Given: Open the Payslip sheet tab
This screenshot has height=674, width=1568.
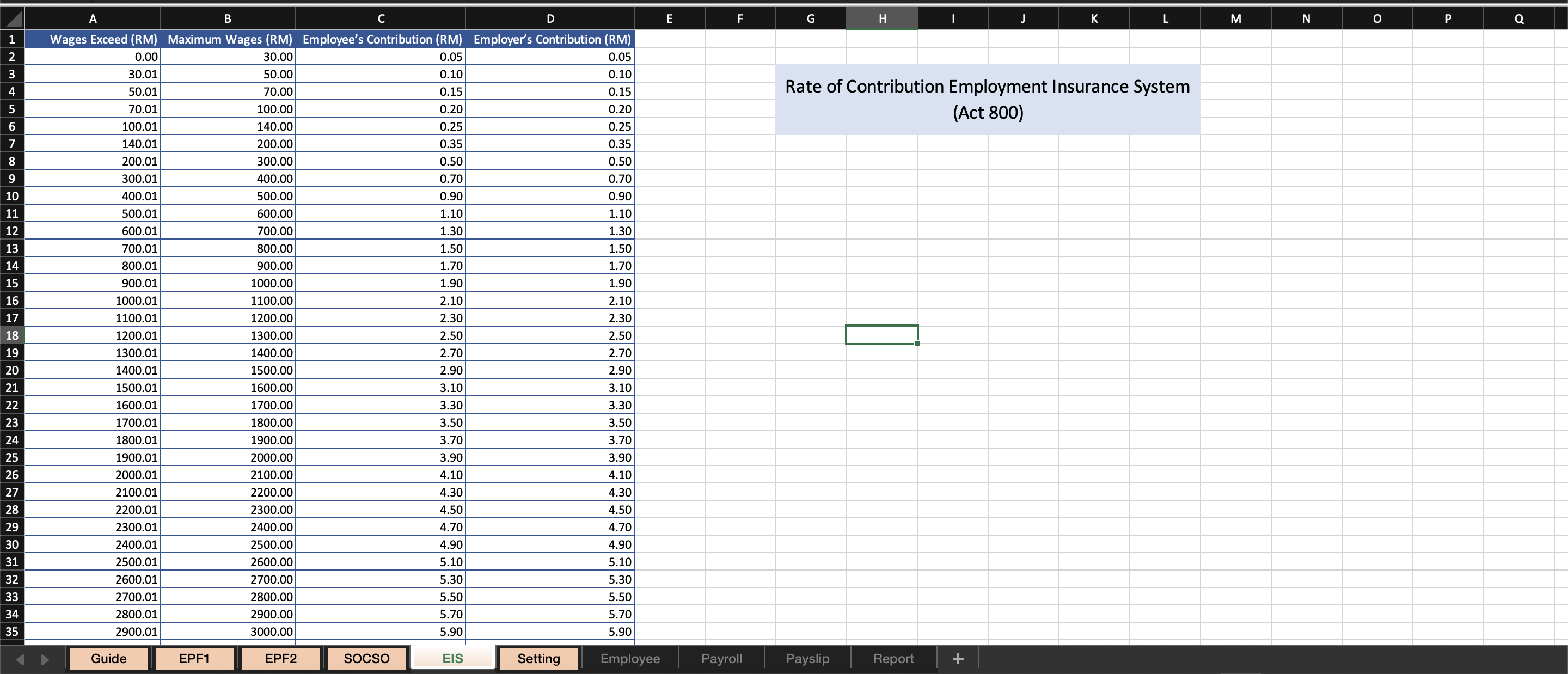Looking at the screenshot, I should click(807, 658).
